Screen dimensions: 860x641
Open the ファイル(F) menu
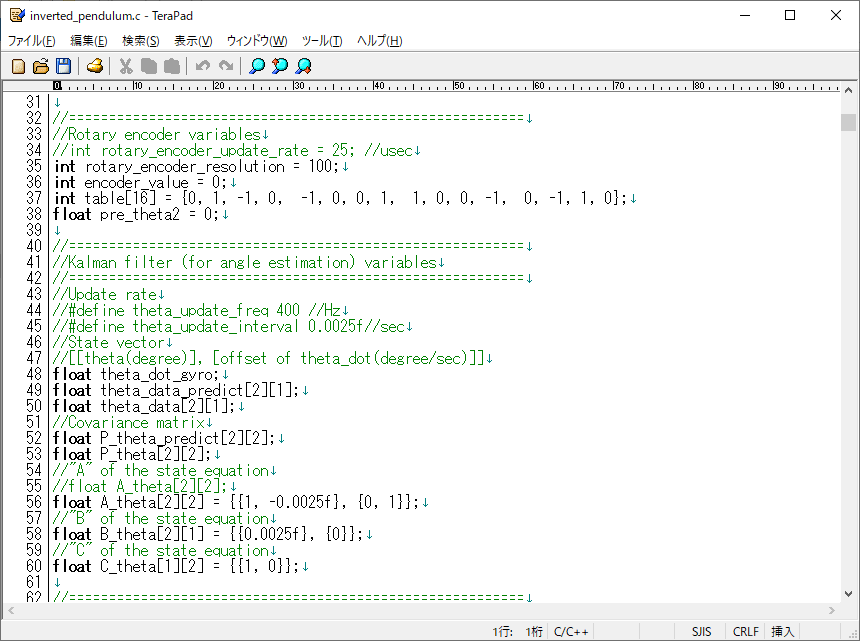click(x=31, y=41)
